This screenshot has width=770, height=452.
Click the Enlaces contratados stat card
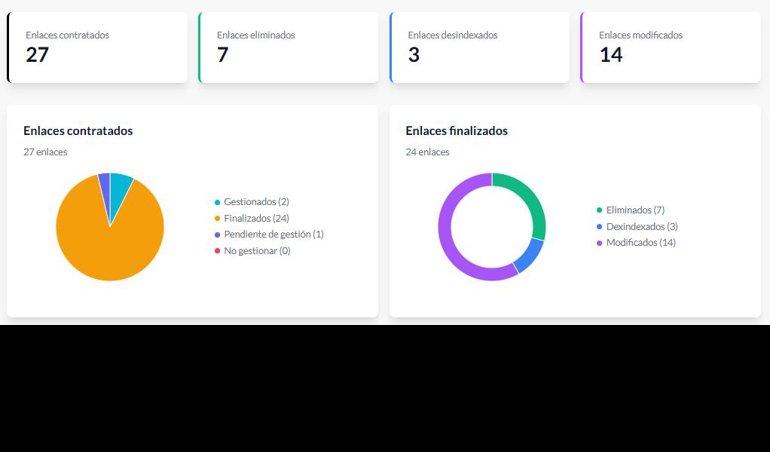point(97,47)
